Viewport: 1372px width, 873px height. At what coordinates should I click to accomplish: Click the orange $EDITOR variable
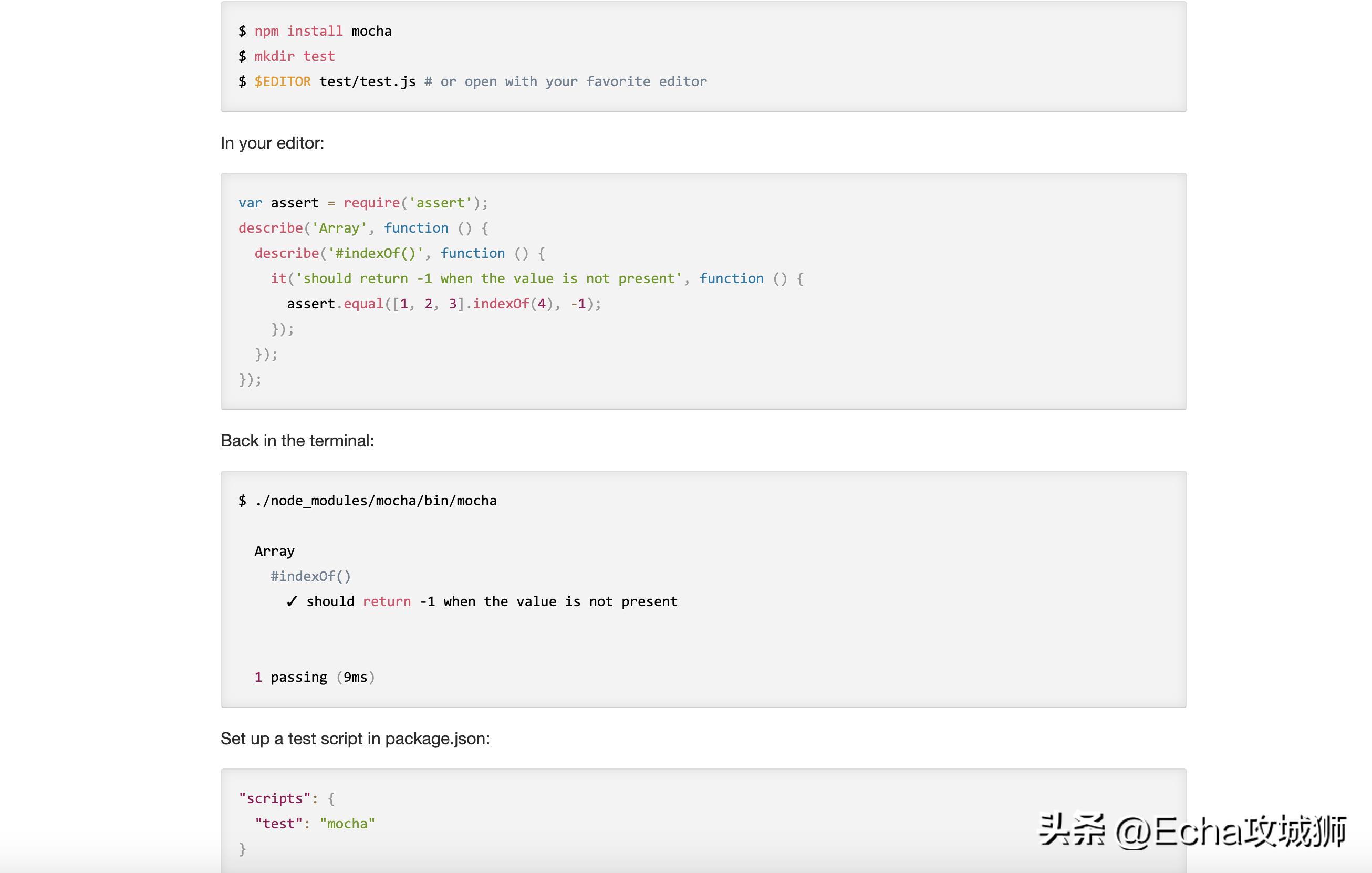[283, 81]
